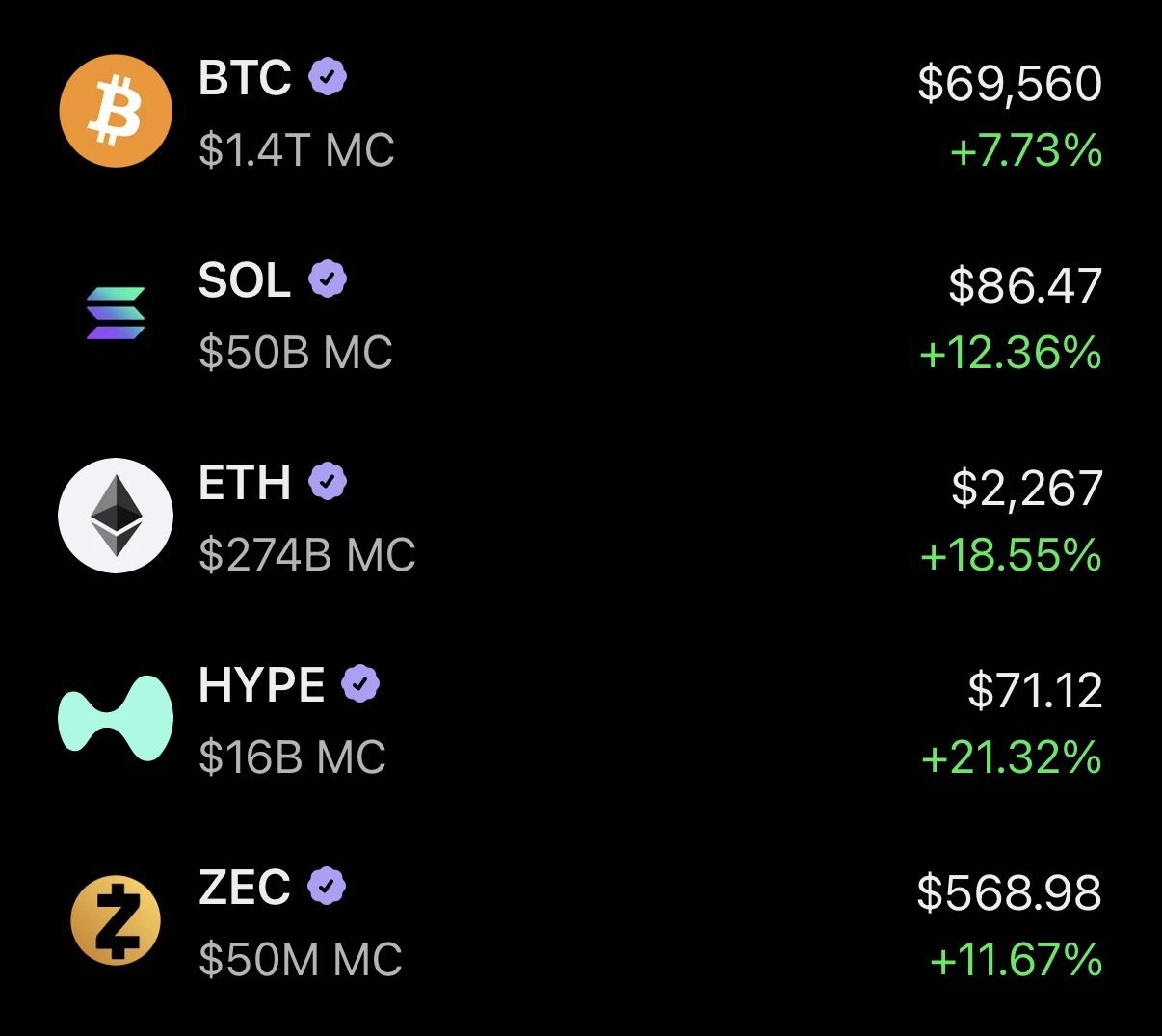Select the ETH ticker label

(x=245, y=483)
